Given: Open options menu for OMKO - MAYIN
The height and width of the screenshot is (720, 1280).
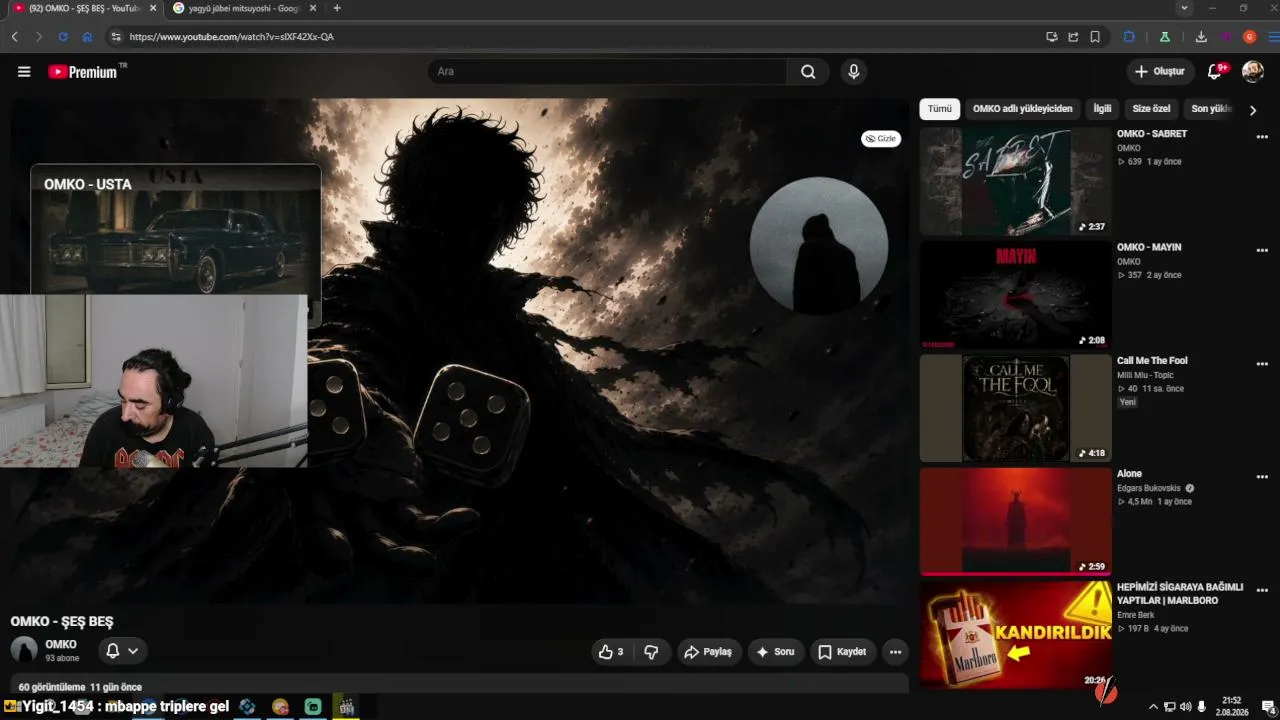Looking at the screenshot, I should [1262, 250].
